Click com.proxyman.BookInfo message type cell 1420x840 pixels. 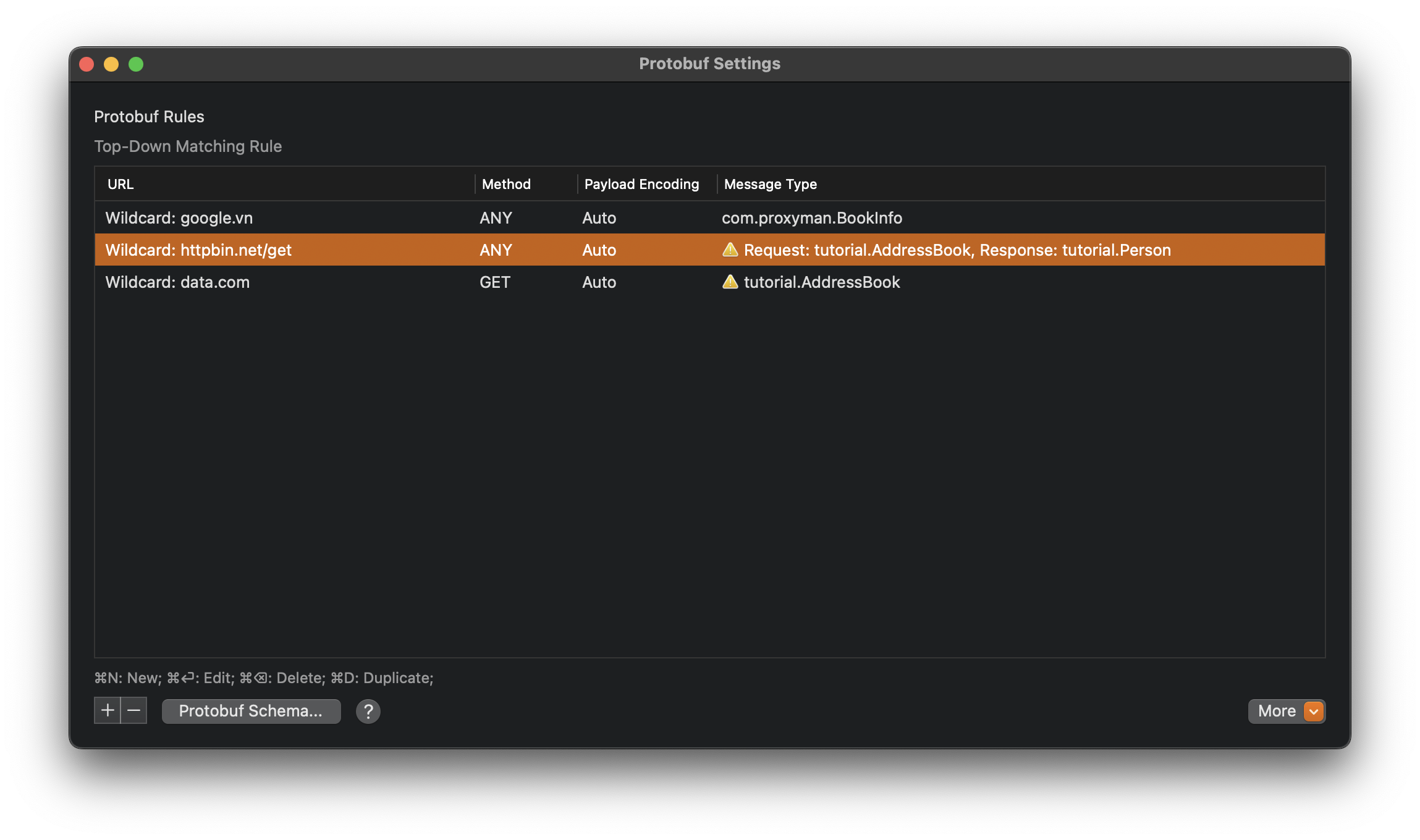[812, 217]
